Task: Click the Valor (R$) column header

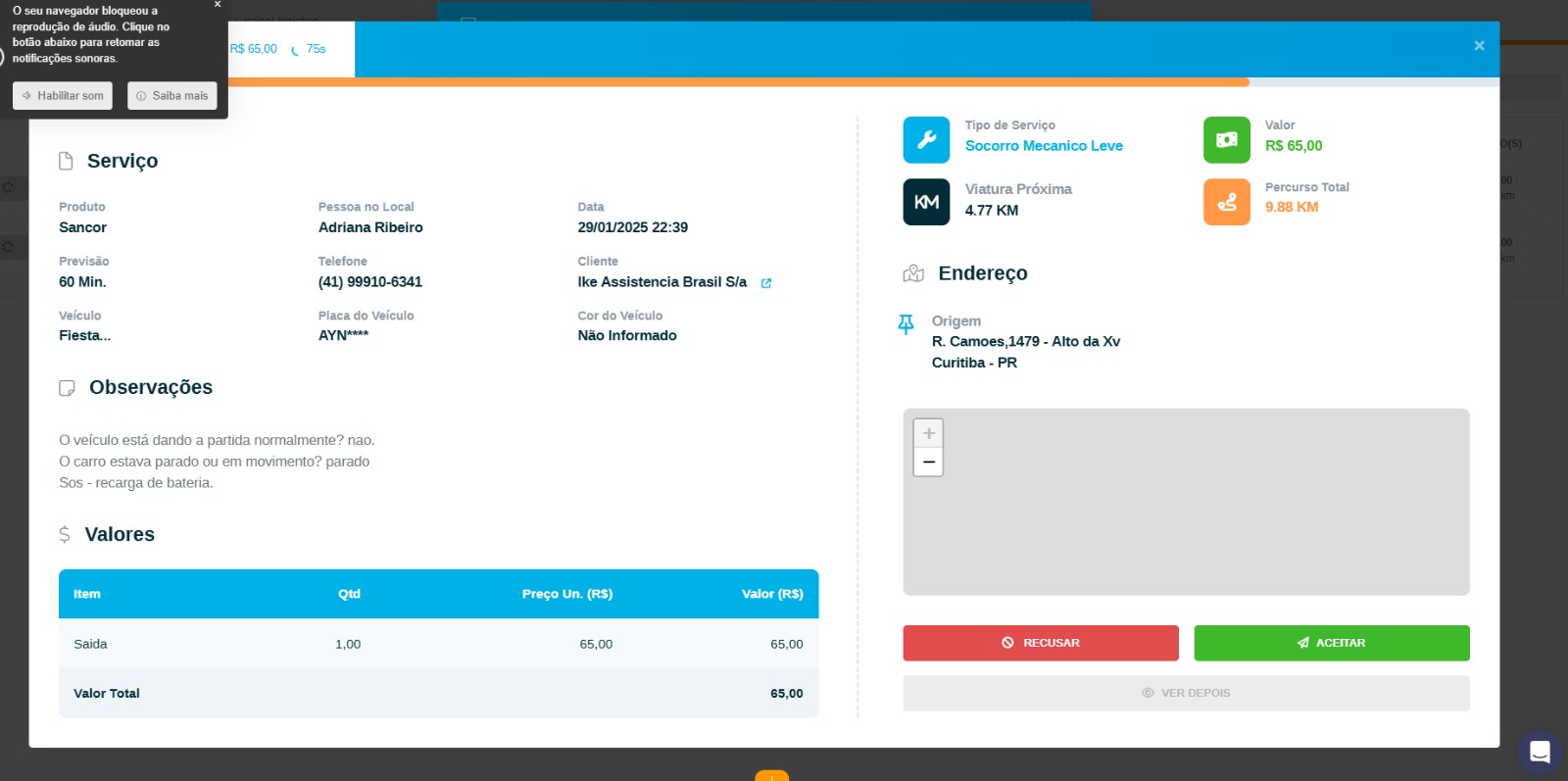Action: [x=772, y=594]
